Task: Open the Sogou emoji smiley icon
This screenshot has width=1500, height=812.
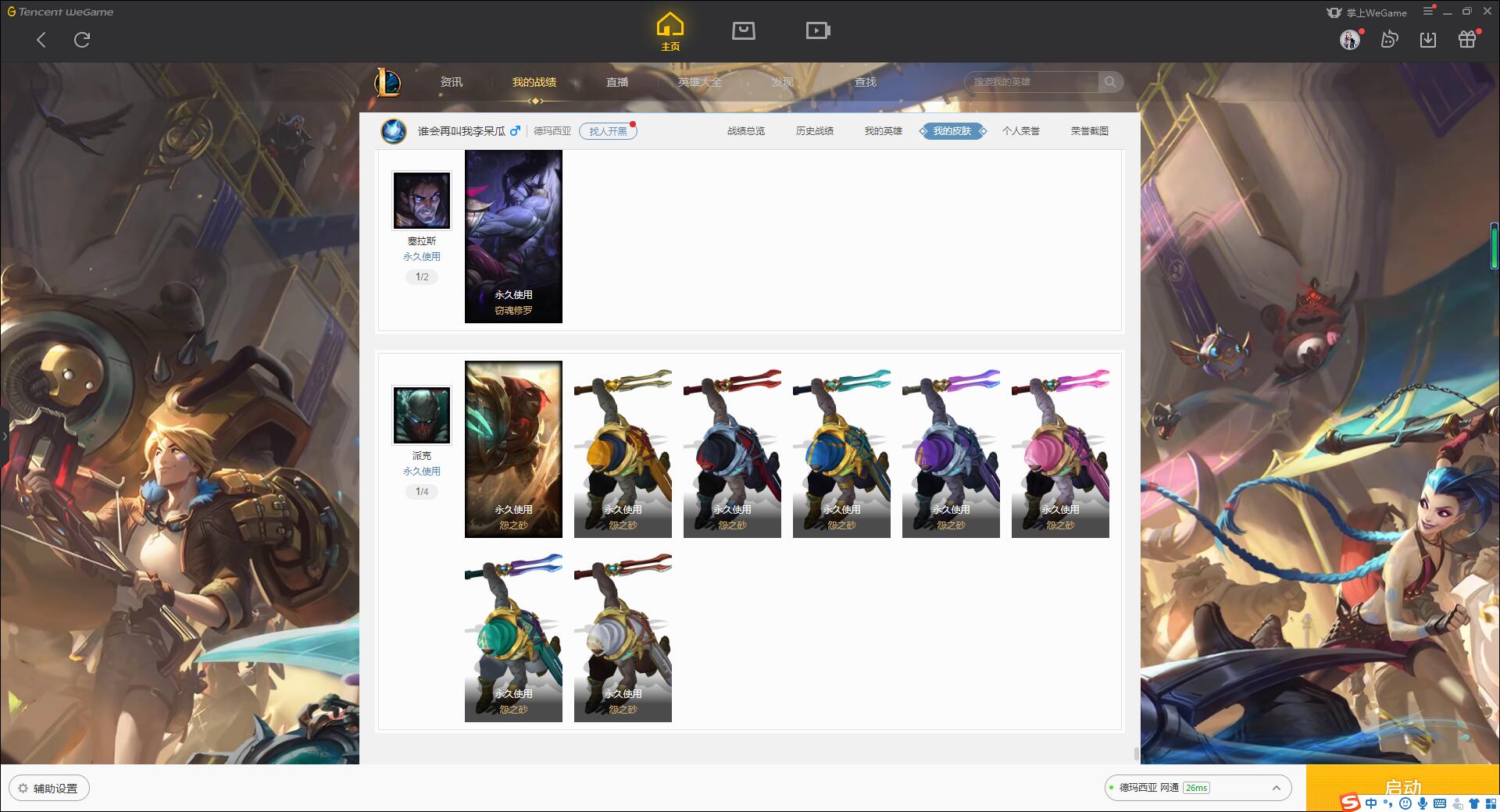Action: coord(1405,803)
